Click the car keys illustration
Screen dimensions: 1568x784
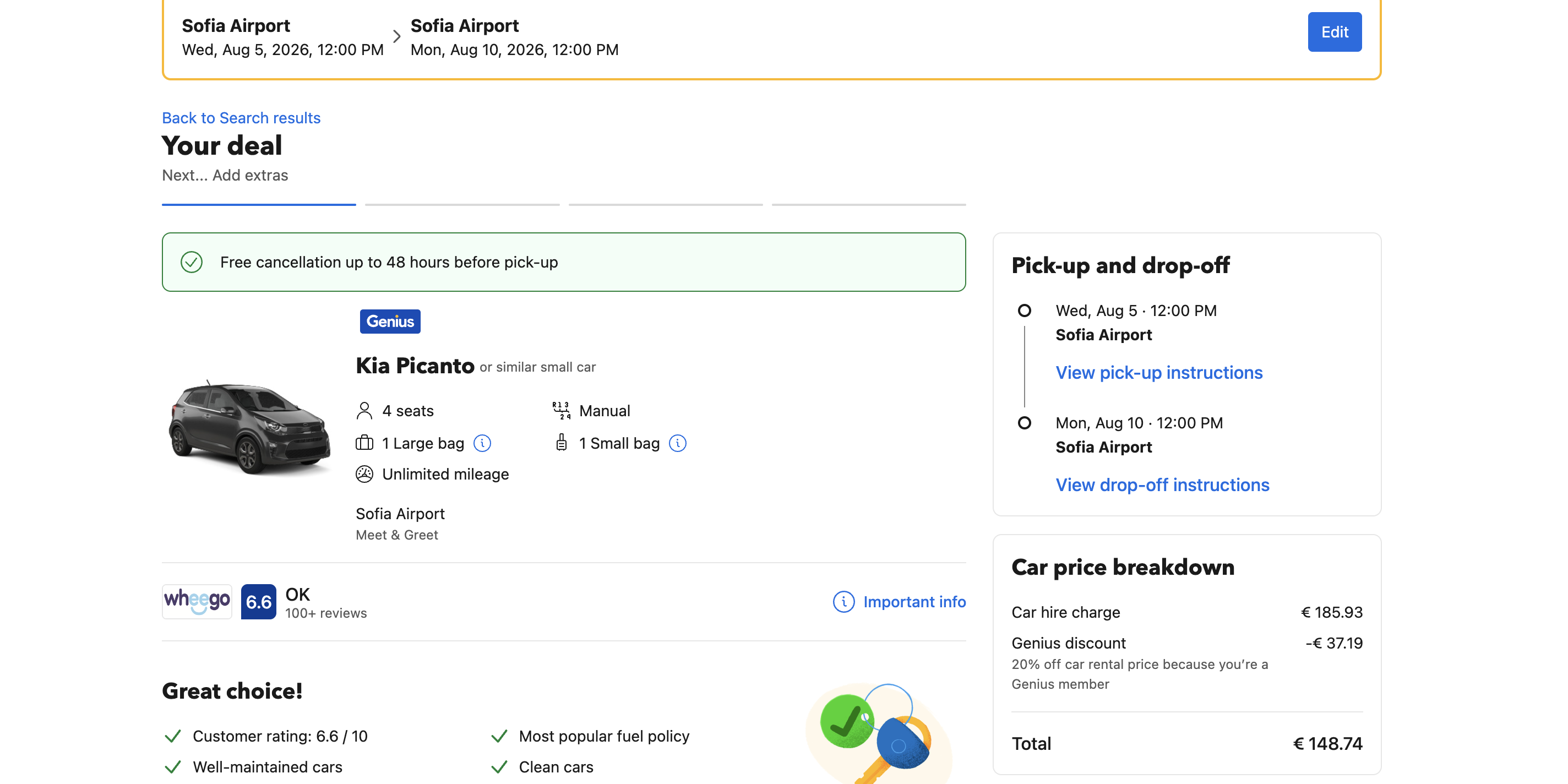point(878,733)
